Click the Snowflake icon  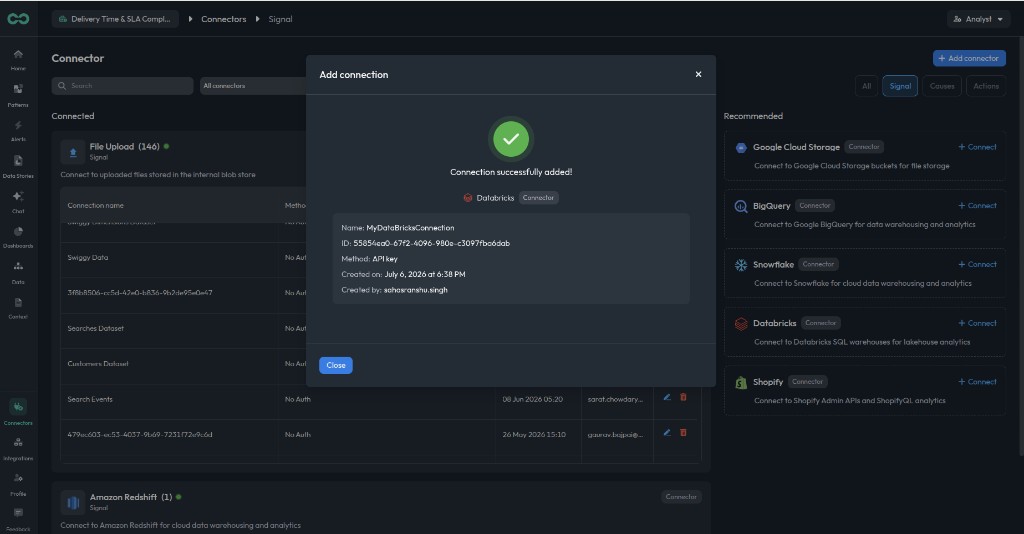coord(741,266)
